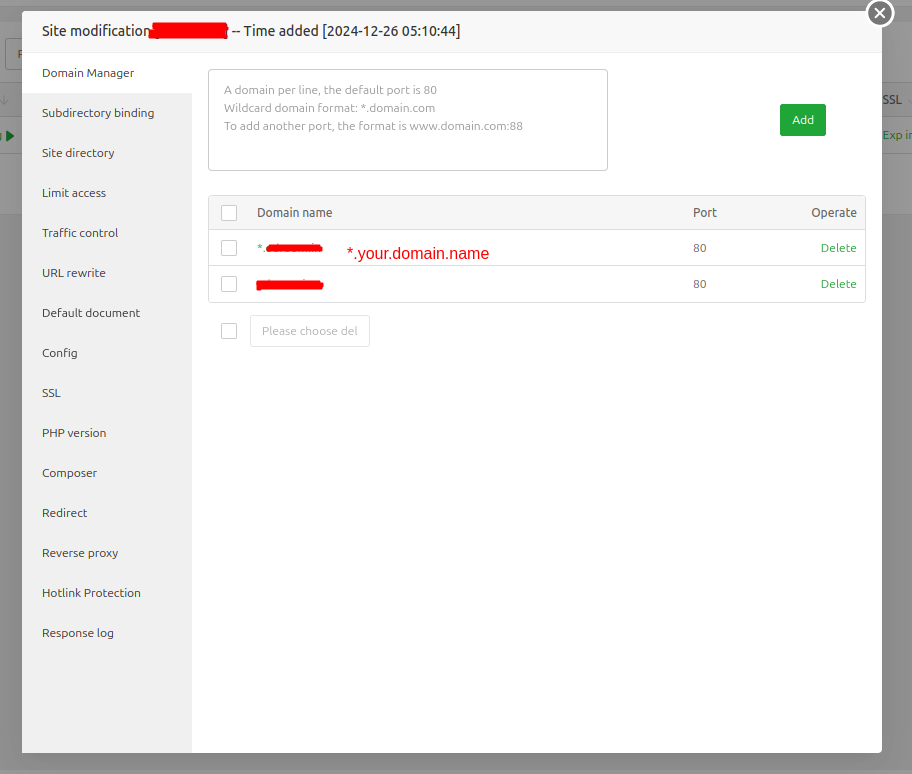The height and width of the screenshot is (774, 912).
Task: Open the Please choose del dropdown
Action: (309, 331)
